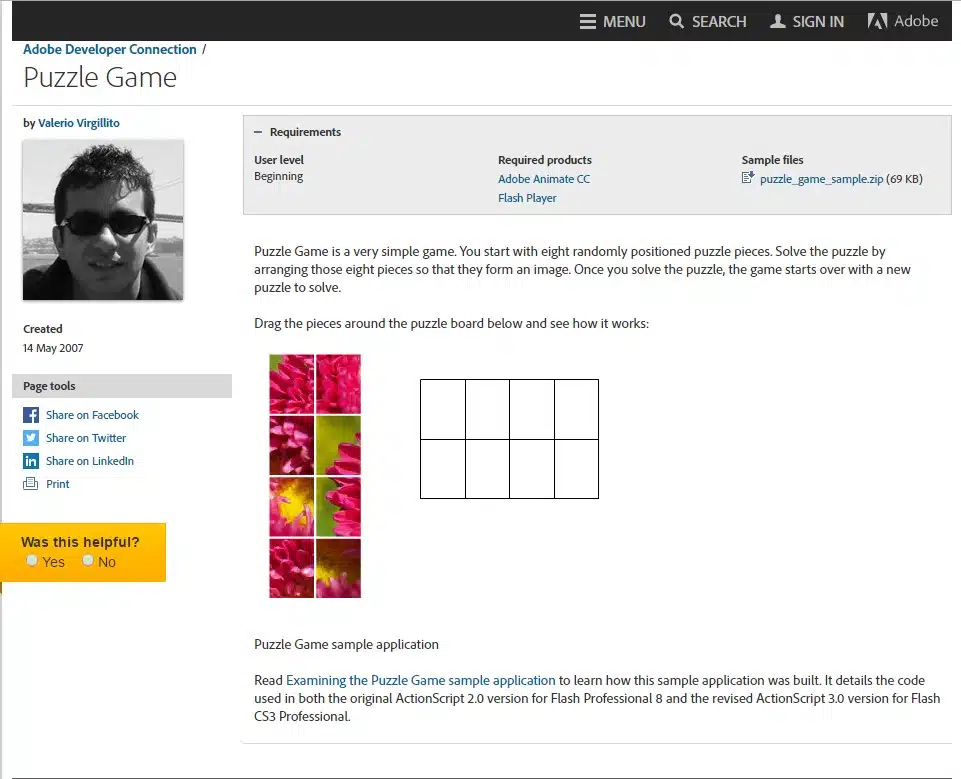The width and height of the screenshot is (961, 779).
Task: Click the LinkedIn share icon
Action: click(x=30, y=461)
